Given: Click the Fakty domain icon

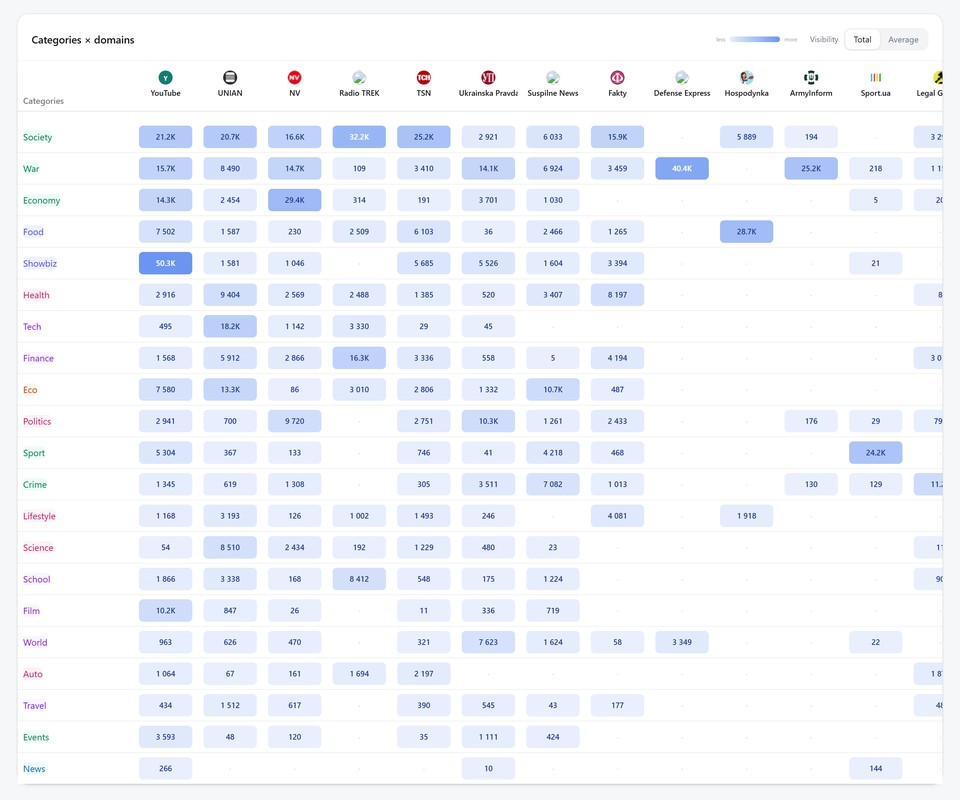Looking at the screenshot, I should (617, 77).
